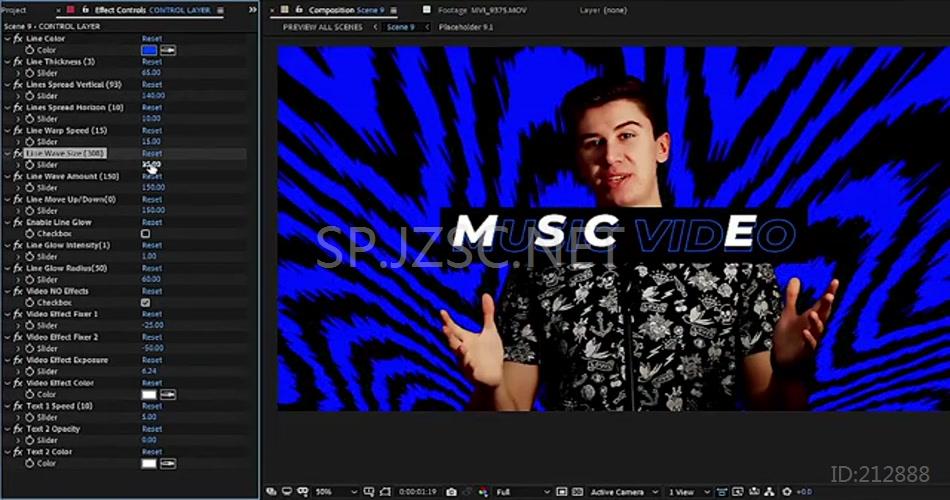The width and height of the screenshot is (950, 500).
Task: Open the white Text 2 Color swatch
Action: (x=149, y=464)
